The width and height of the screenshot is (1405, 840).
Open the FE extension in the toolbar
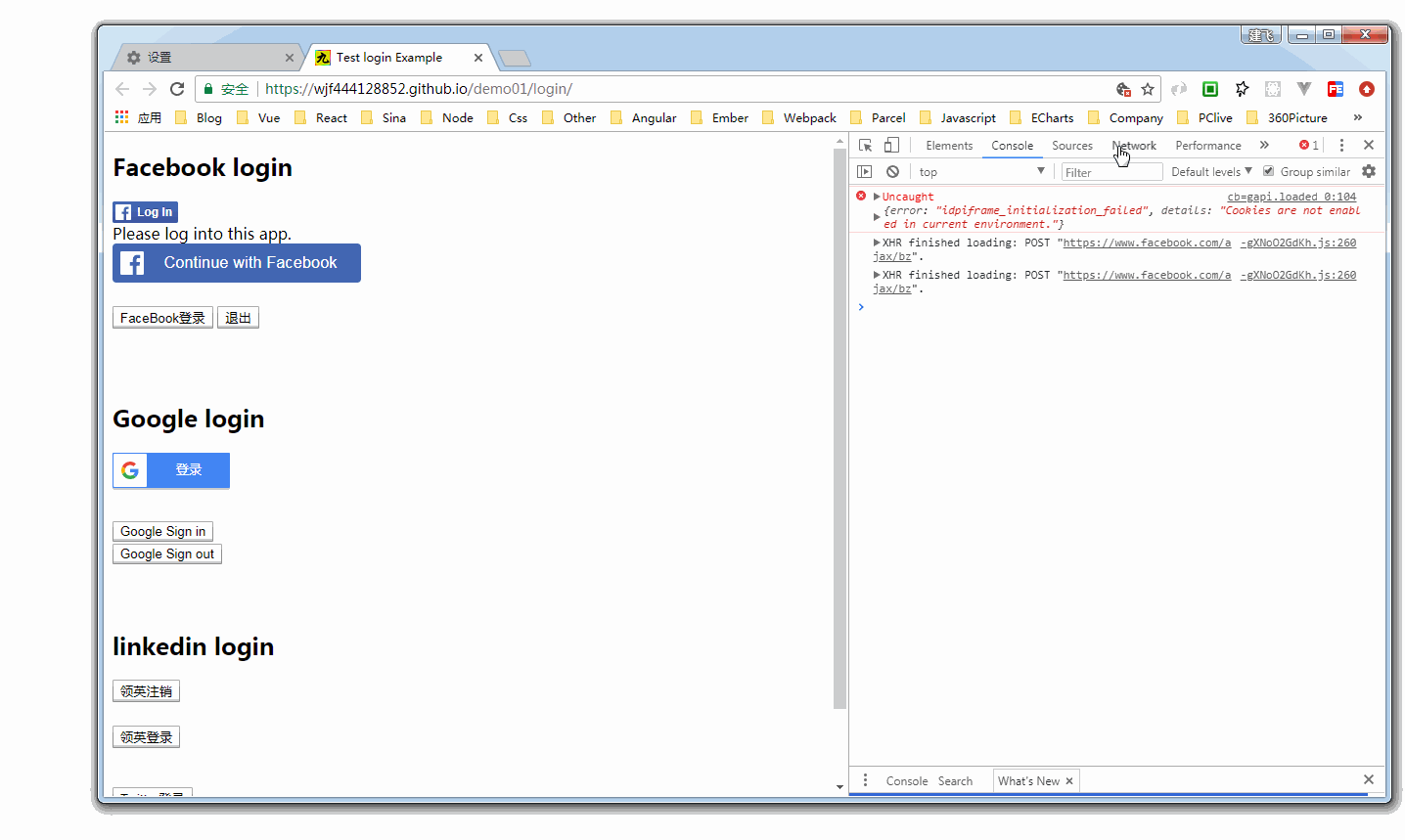pyautogui.click(x=1335, y=88)
